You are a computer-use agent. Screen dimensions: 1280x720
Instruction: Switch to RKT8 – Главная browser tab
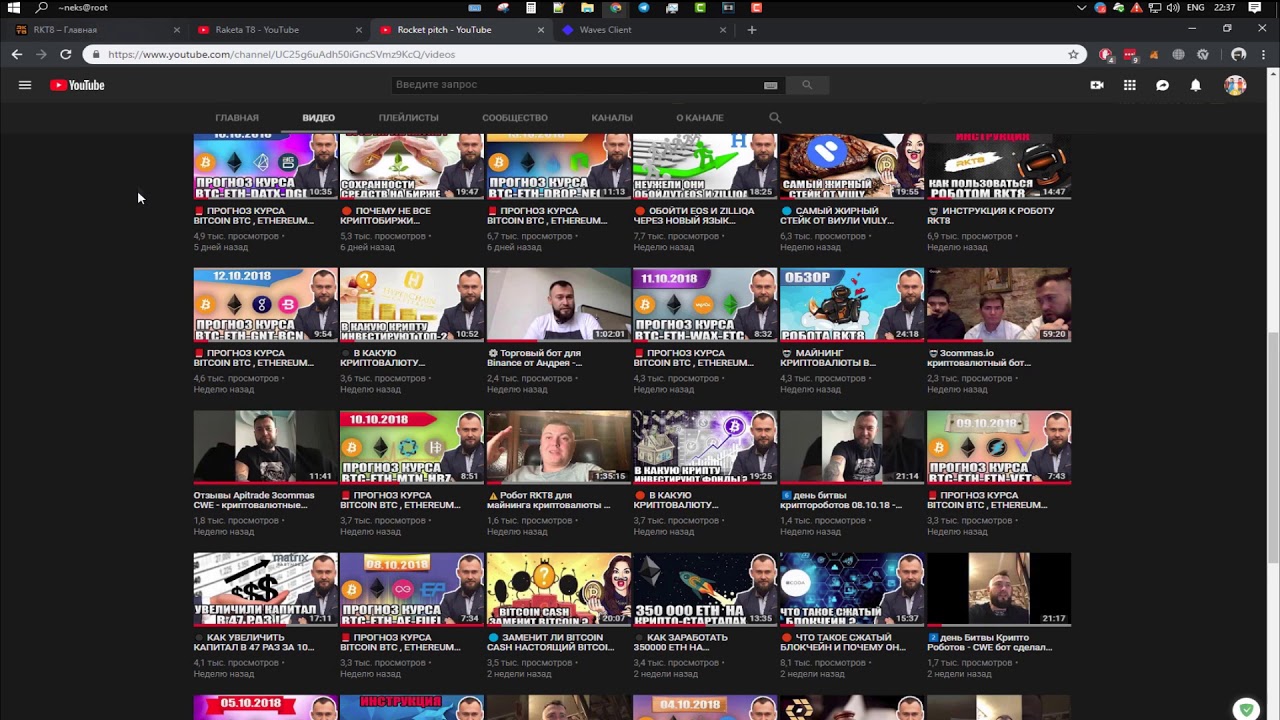click(x=95, y=29)
